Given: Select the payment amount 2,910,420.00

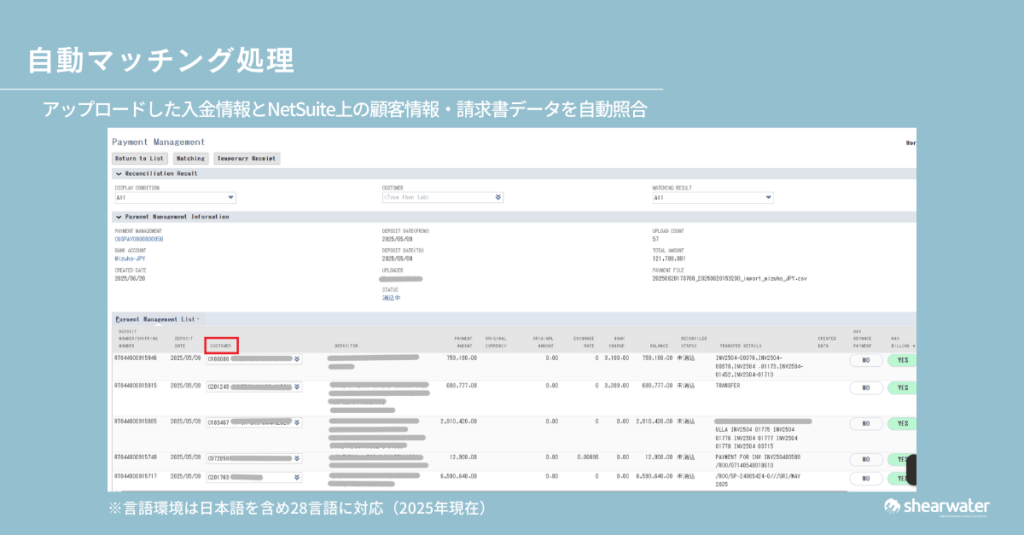Looking at the screenshot, I should pos(458,421).
